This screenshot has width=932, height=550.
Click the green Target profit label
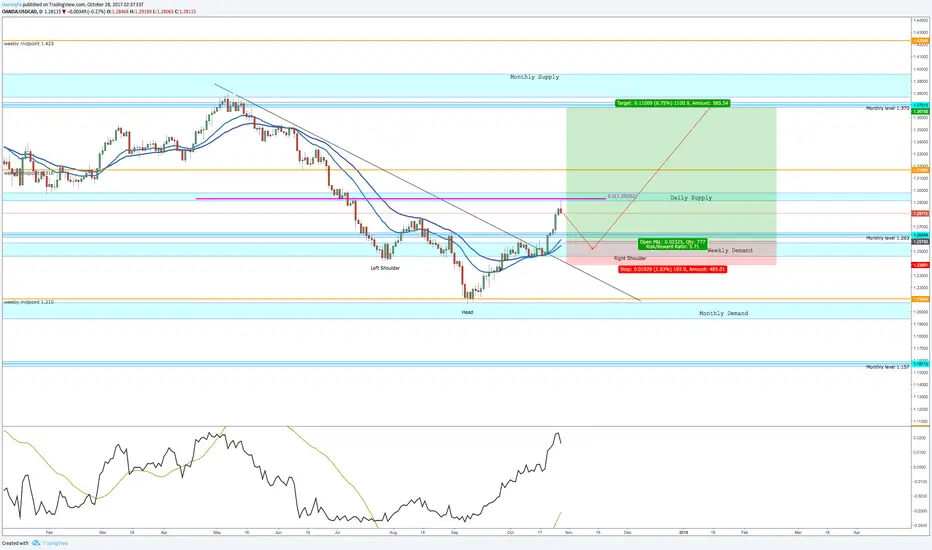click(672, 103)
